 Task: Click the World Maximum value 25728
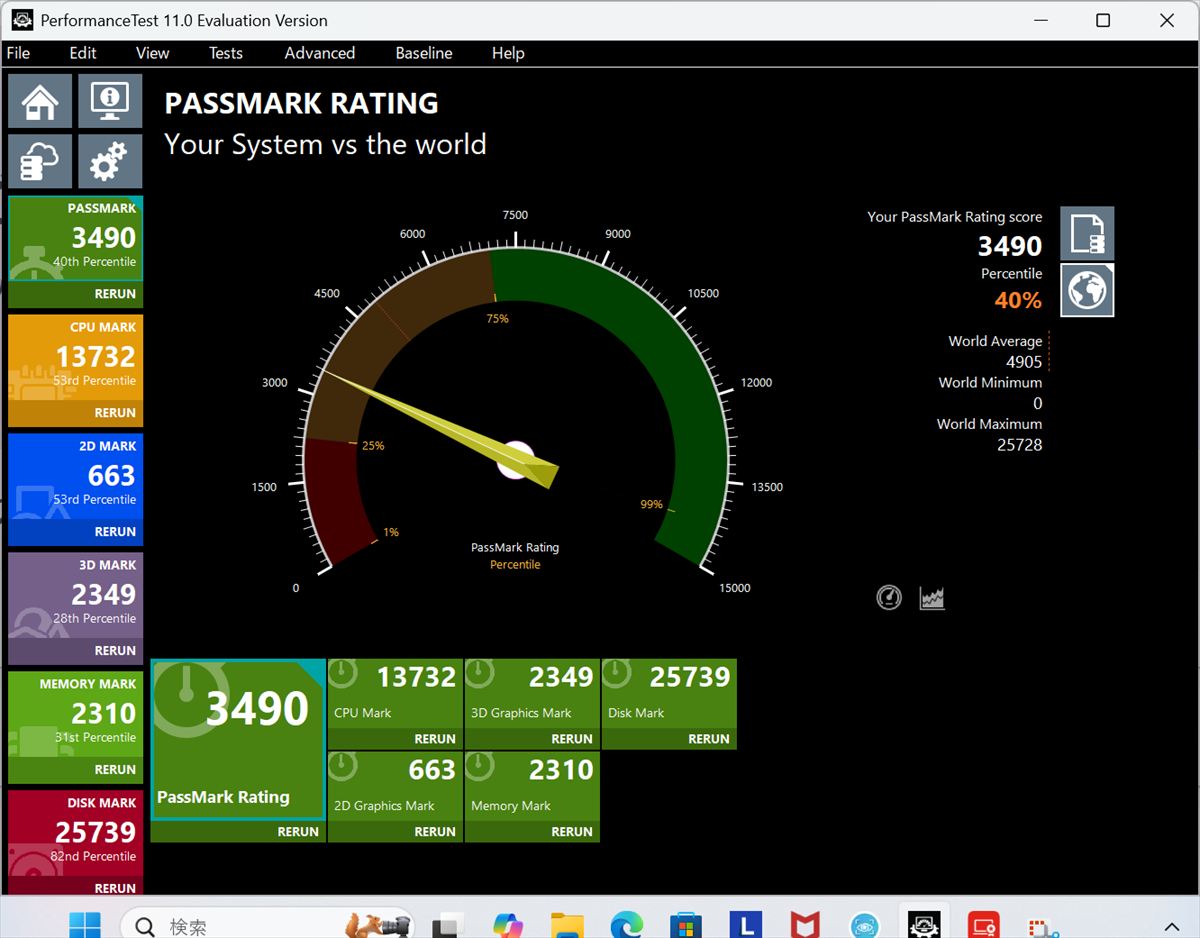1019,445
